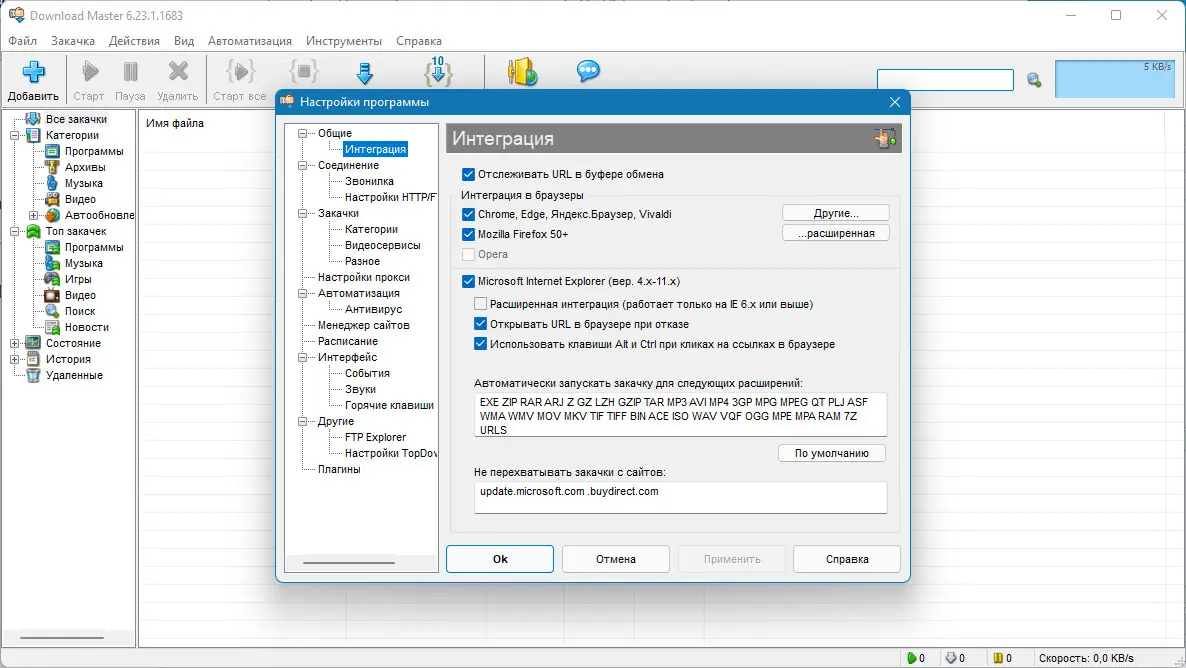Click the hand icon in Интеграция header
This screenshot has width=1186, height=668.
[884, 138]
